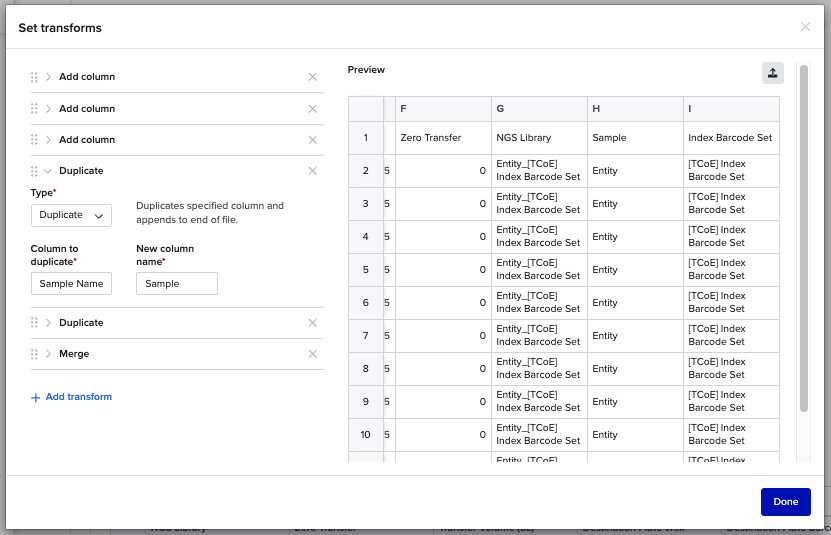Remove the Merge transform
831x535 pixels.
(x=313, y=354)
